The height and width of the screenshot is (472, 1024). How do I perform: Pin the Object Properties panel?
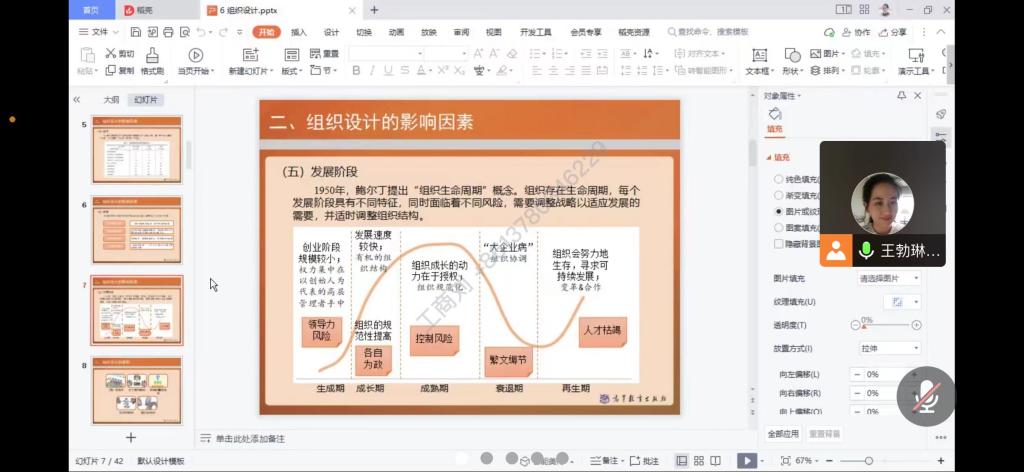(901, 96)
